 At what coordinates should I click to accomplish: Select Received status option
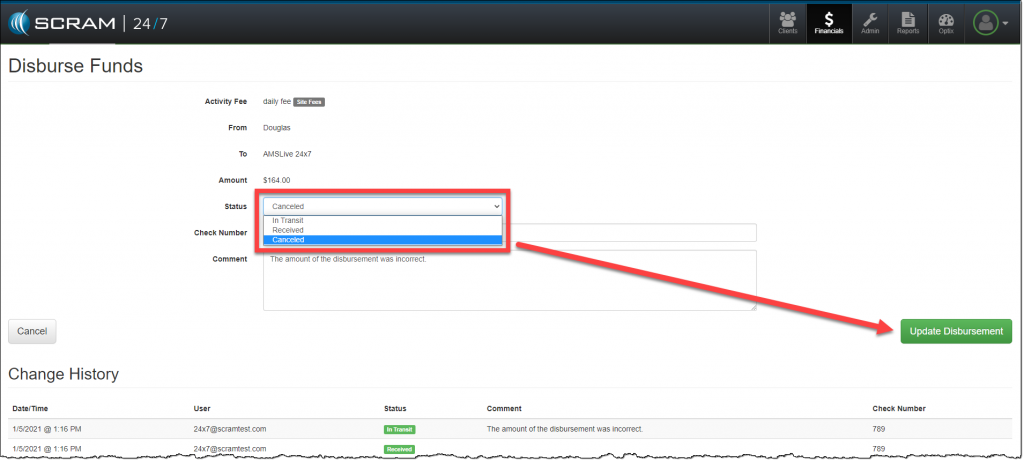(x=383, y=230)
